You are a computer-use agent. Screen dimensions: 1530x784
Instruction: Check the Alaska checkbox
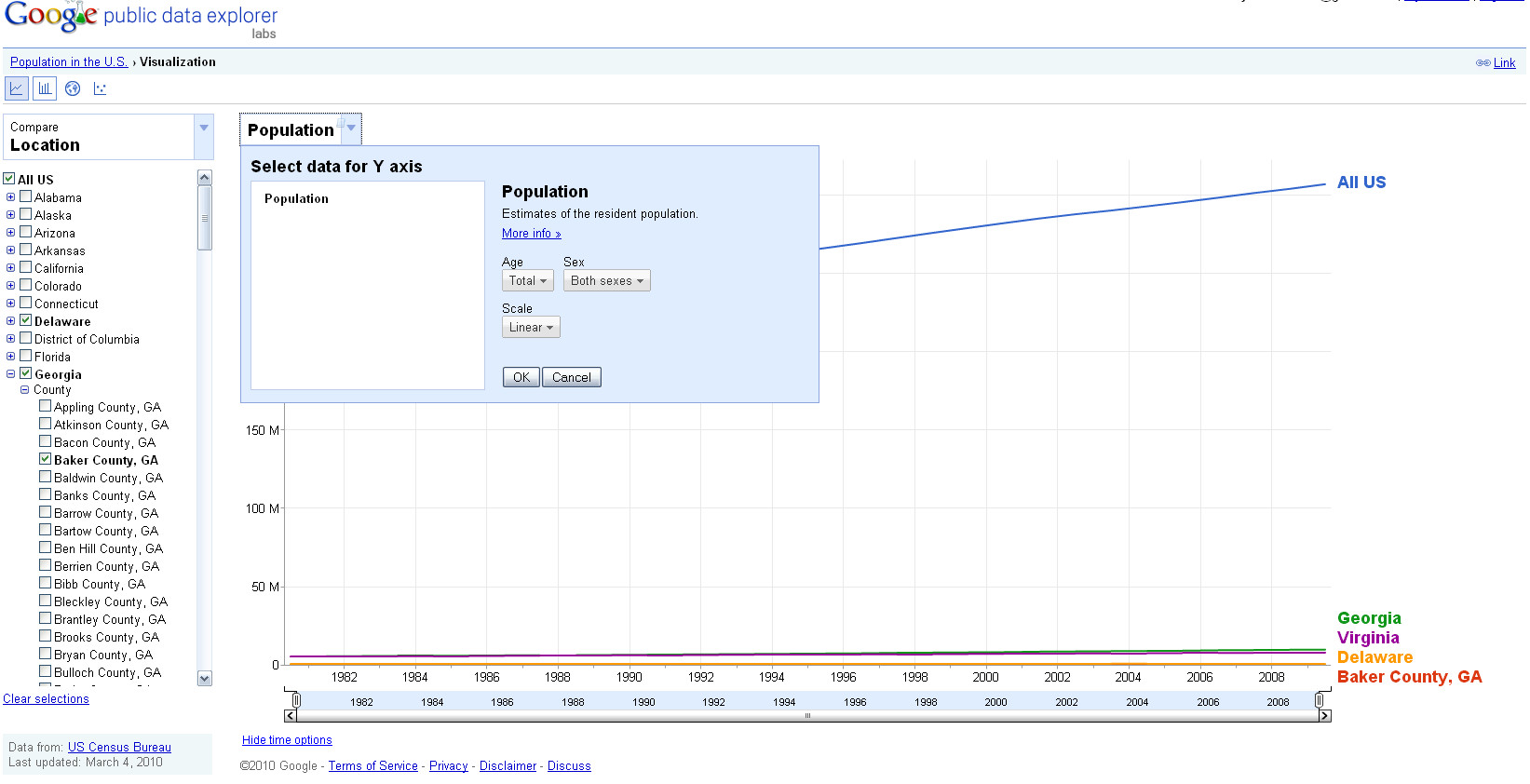coord(26,214)
